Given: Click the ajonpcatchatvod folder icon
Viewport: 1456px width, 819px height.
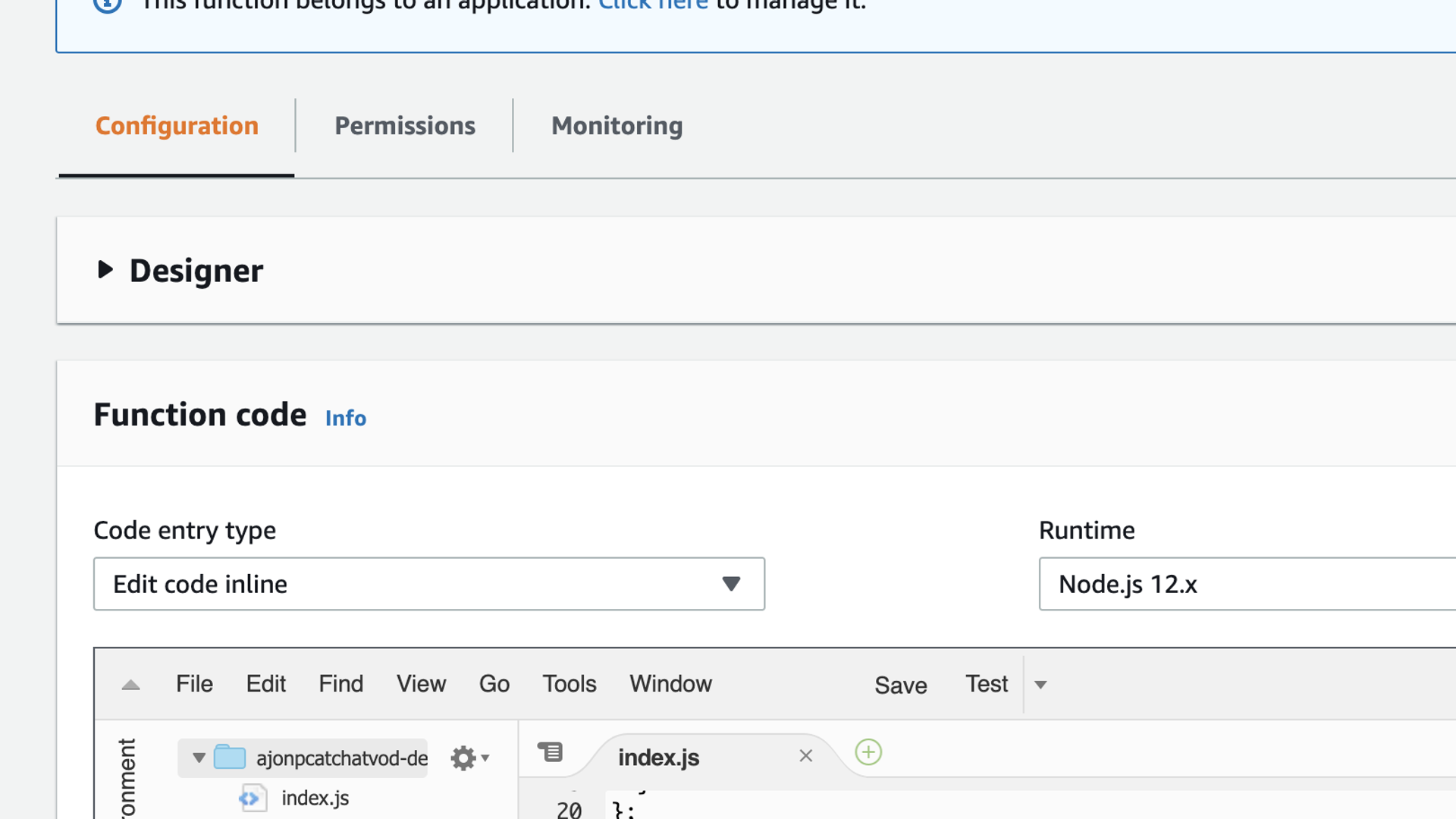Looking at the screenshot, I should coord(230,757).
